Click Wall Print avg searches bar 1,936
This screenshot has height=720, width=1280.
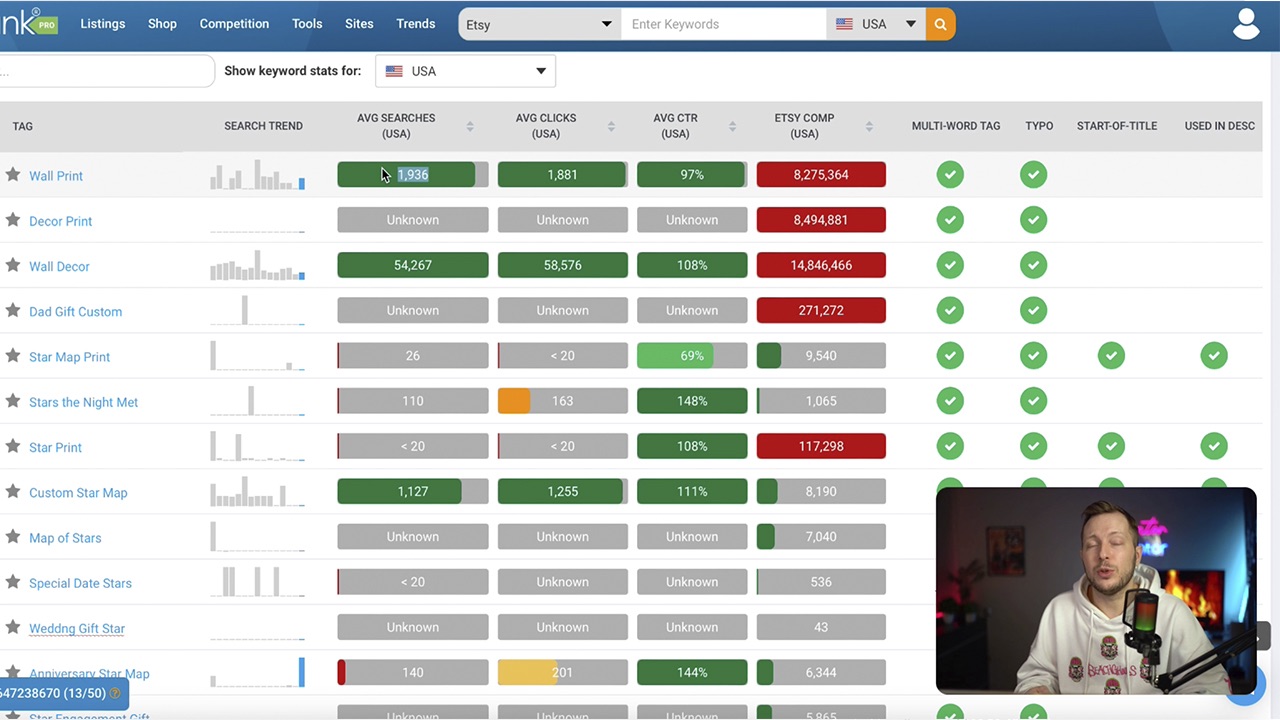coord(413,175)
